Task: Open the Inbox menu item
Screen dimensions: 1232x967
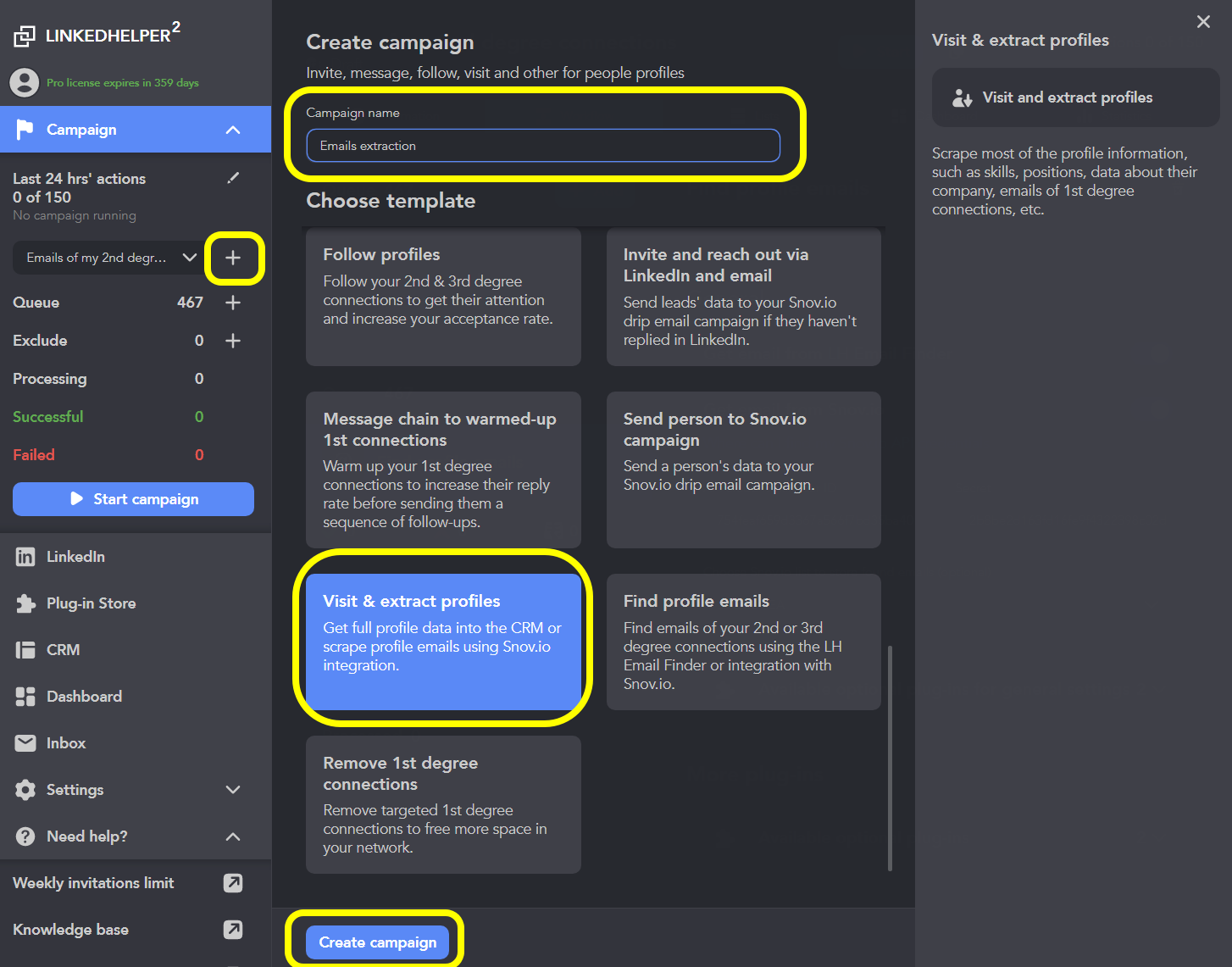Action: click(136, 743)
